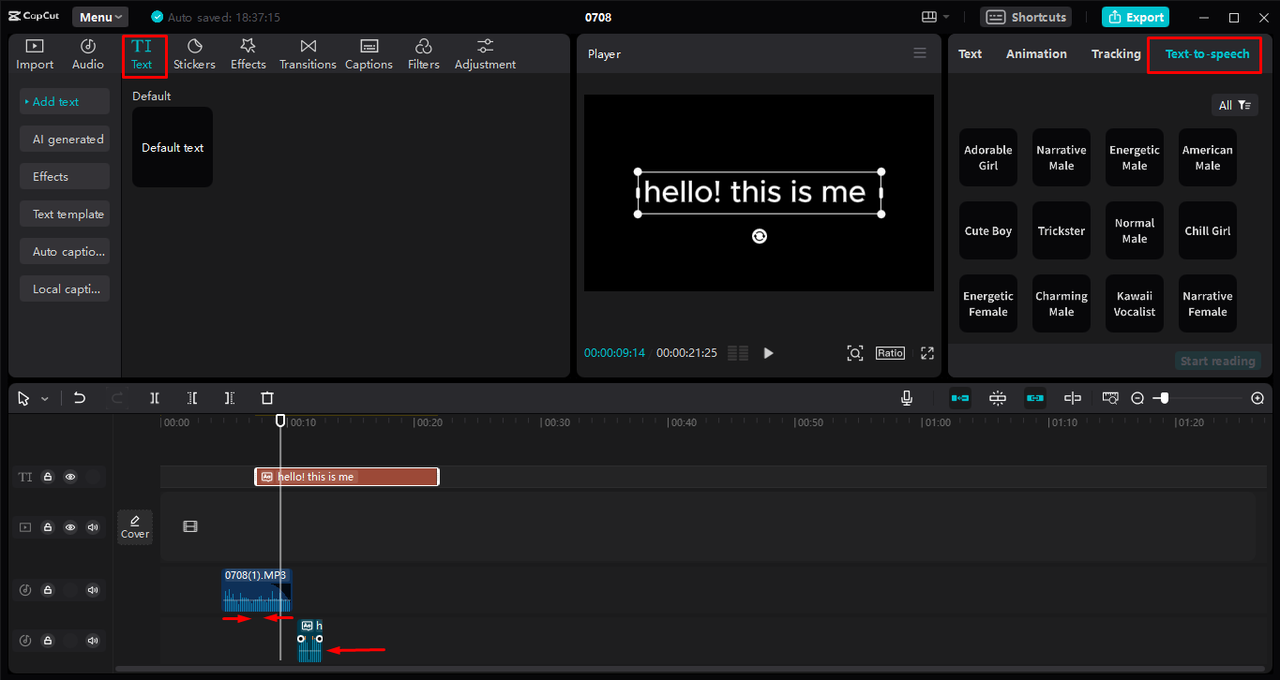The height and width of the screenshot is (680, 1280).
Task: Toggle main track magnet in timeline toolbar
Action: pos(960,398)
